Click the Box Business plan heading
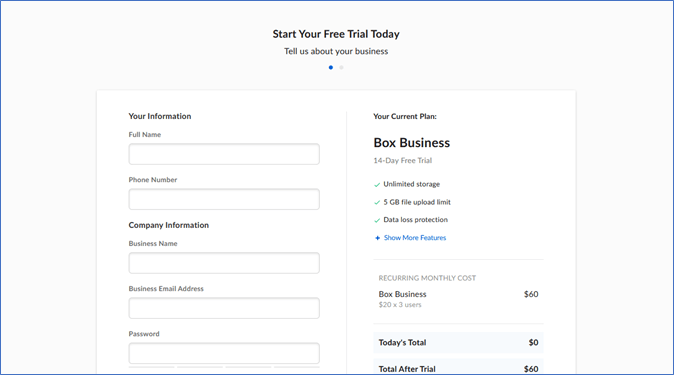Screen dimensions: 674x375 [412, 143]
